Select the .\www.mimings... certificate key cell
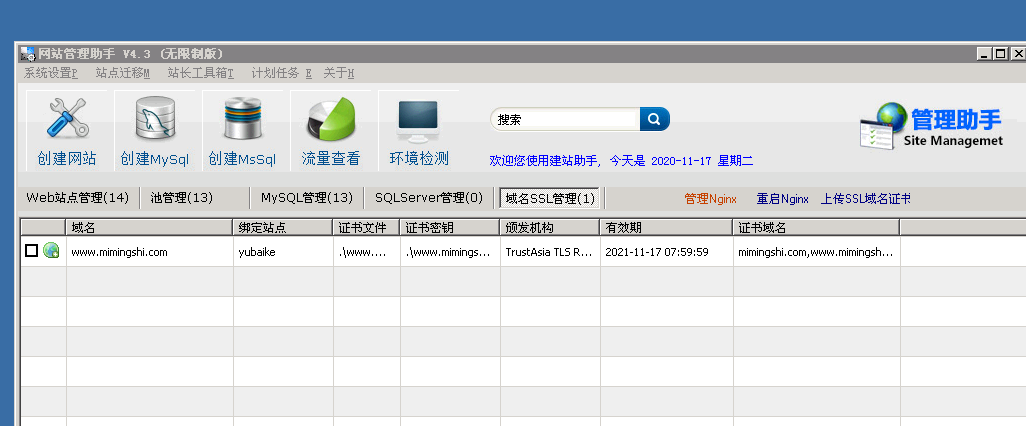1026x426 pixels. tap(448, 252)
